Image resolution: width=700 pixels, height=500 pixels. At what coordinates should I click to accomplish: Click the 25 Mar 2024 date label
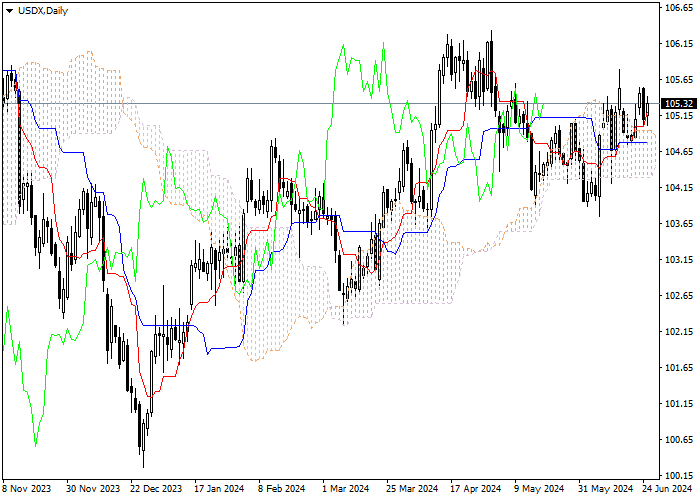(412, 489)
